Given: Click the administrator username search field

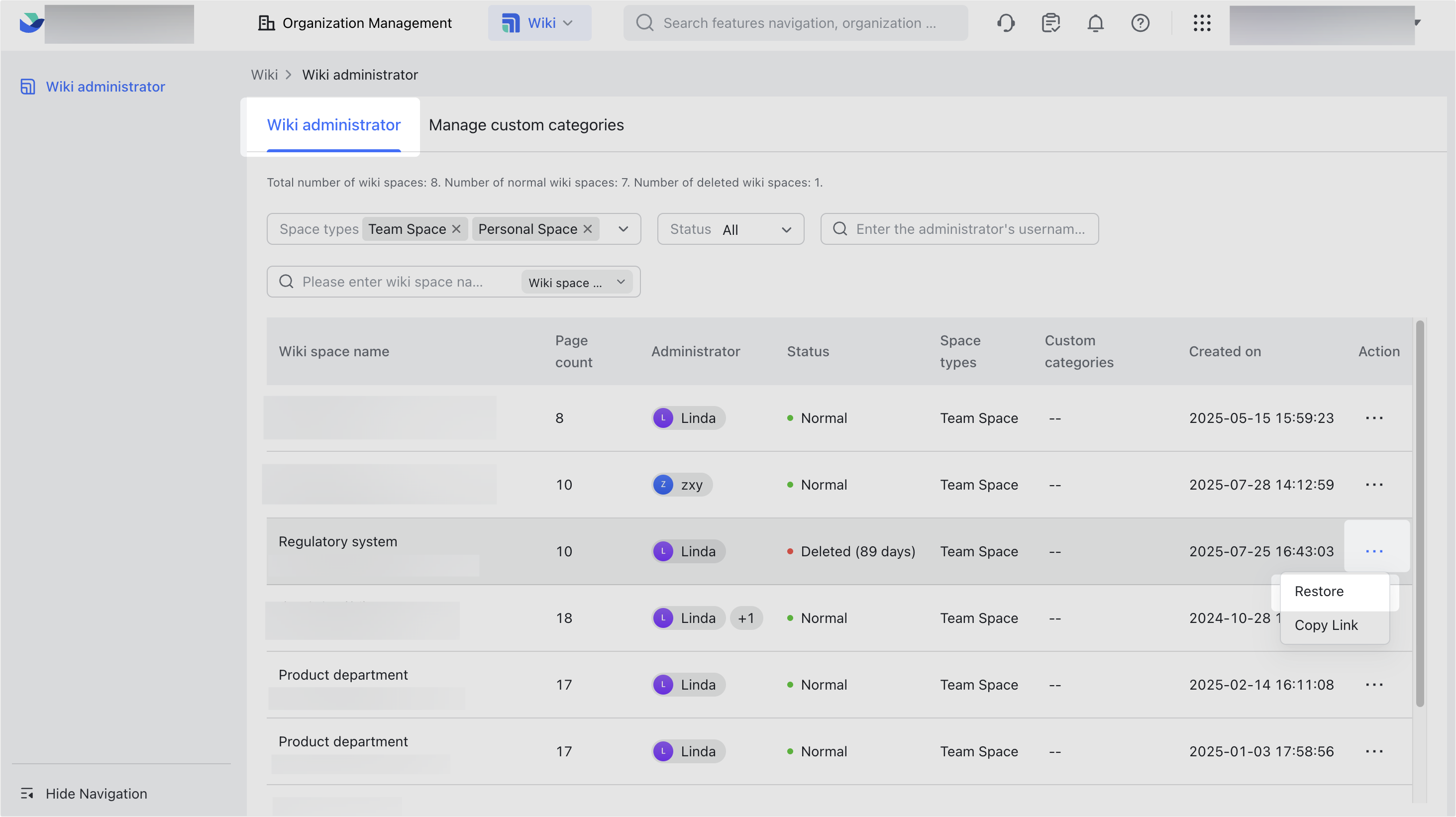Looking at the screenshot, I should [959, 229].
